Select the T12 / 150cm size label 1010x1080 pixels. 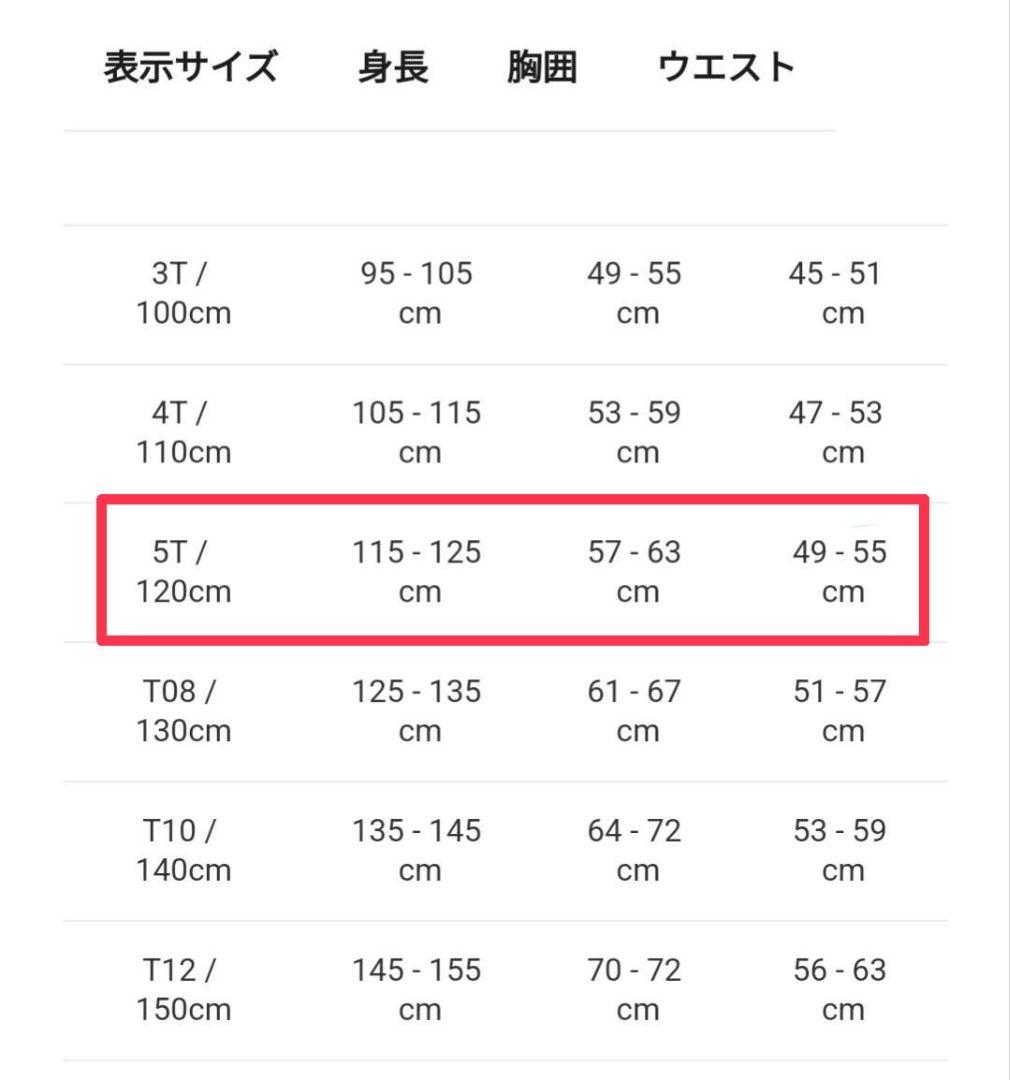click(183, 990)
